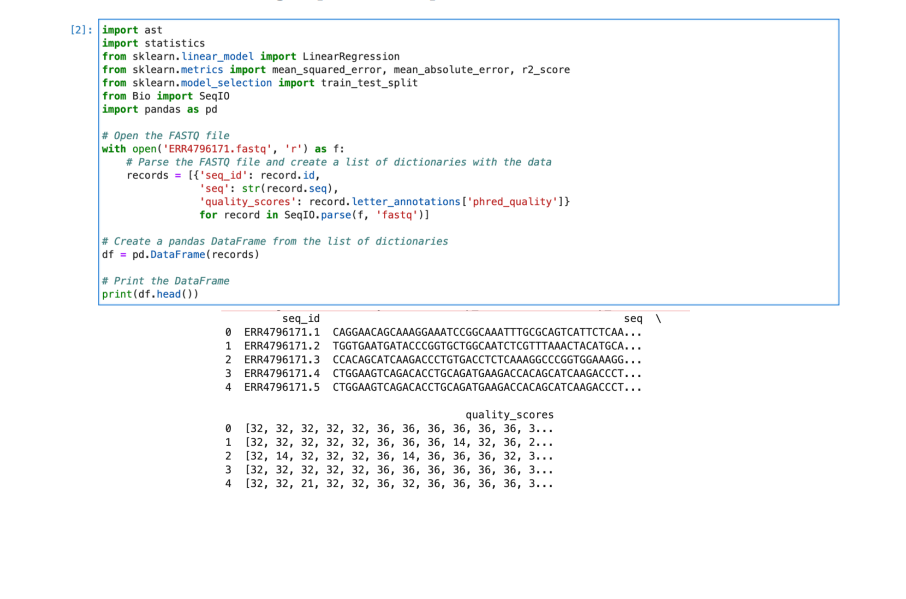The width and height of the screenshot is (906, 599).
Task: Click the '# Open the FASTQ file' comment
Action: point(165,136)
